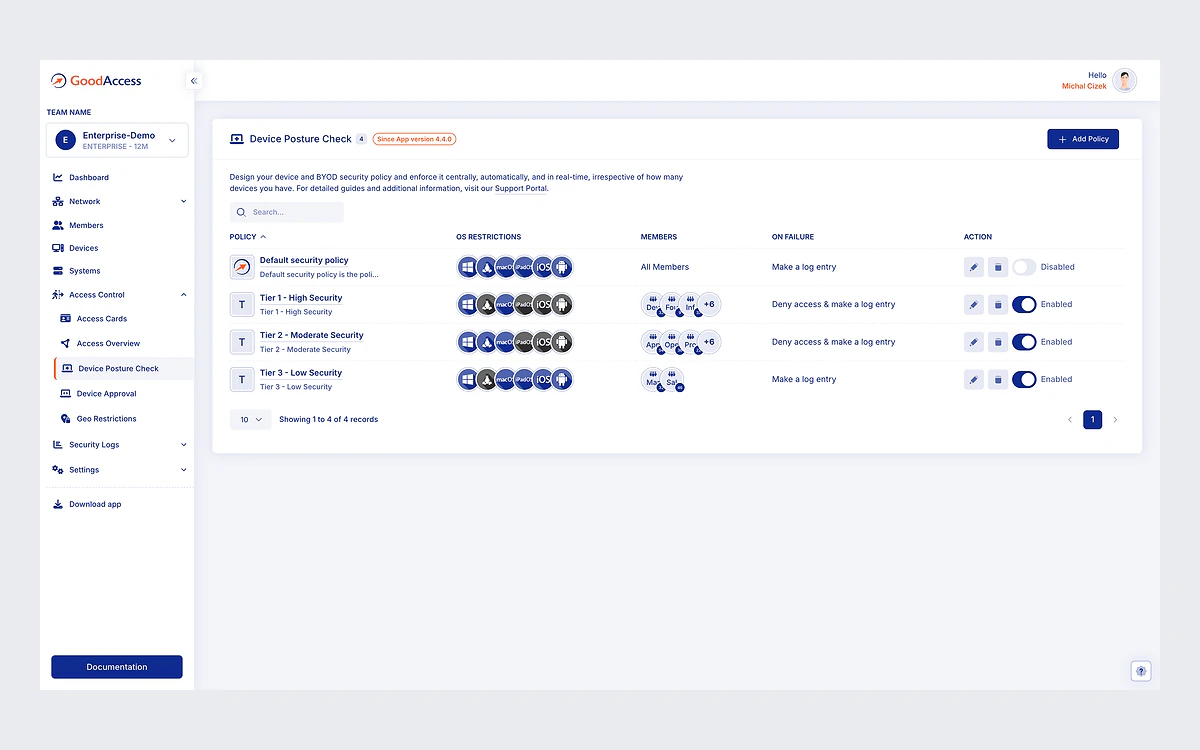Disable the Tier 3 - Low Security toggle
Viewport: 1200px width, 750px height.
1024,379
